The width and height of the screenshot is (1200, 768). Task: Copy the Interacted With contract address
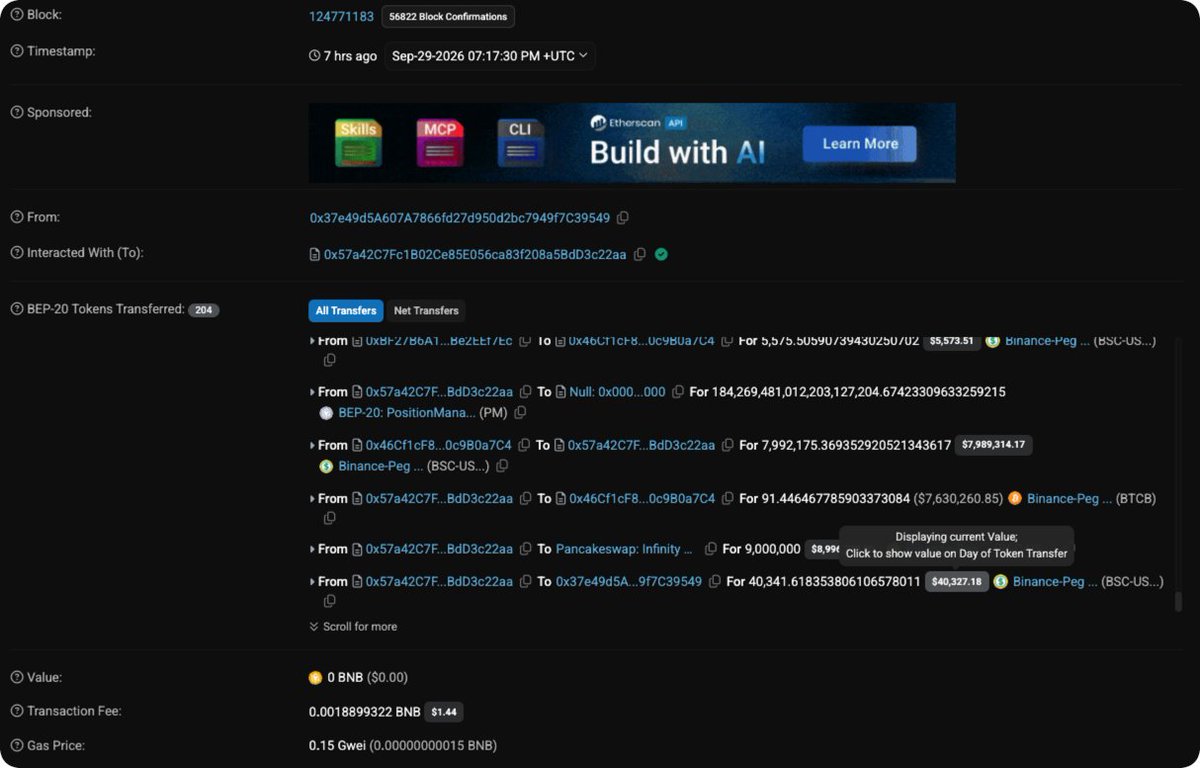point(640,255)
